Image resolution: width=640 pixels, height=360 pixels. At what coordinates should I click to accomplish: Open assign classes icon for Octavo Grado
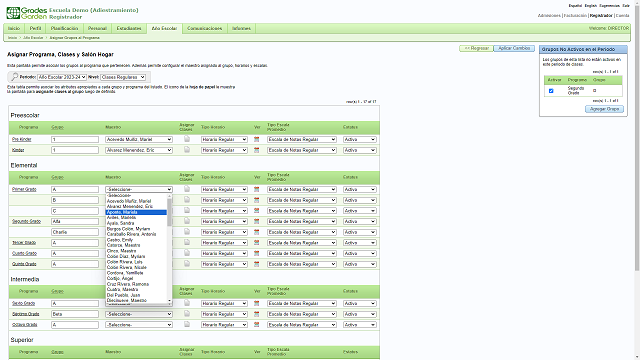pos(187,324)
